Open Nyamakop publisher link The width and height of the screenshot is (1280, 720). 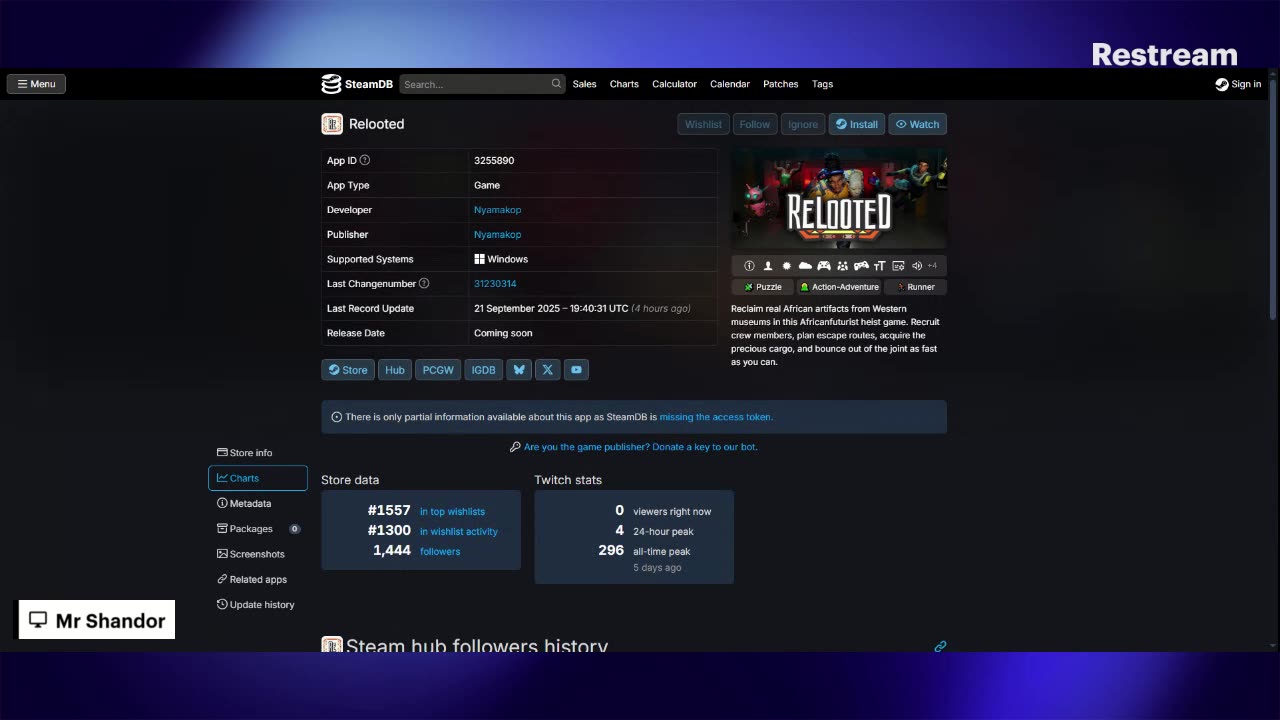(x=497, y=234)
